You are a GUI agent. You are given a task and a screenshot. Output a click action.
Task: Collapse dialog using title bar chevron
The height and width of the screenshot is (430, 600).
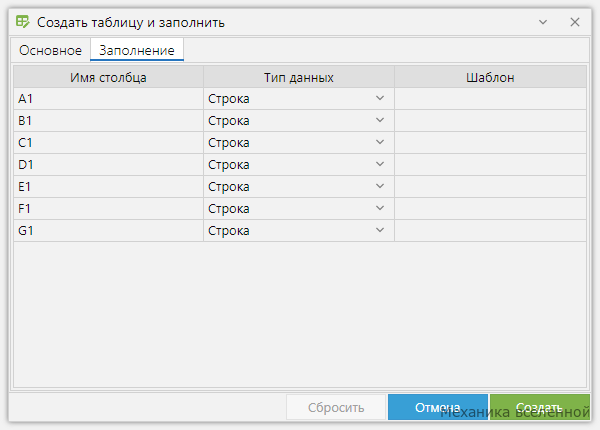click(x=543, y=22)
